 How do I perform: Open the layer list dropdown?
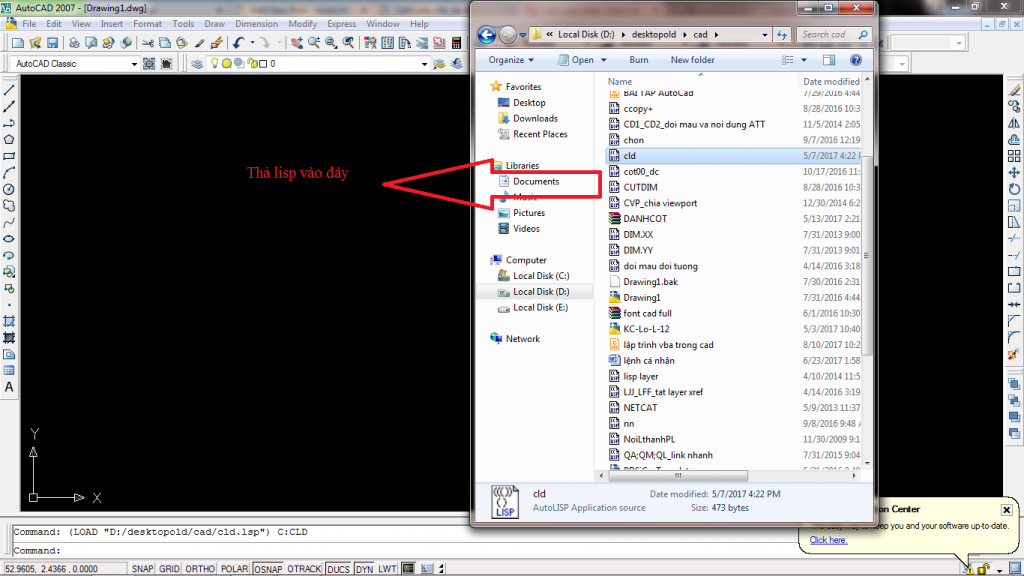point(424,64)
